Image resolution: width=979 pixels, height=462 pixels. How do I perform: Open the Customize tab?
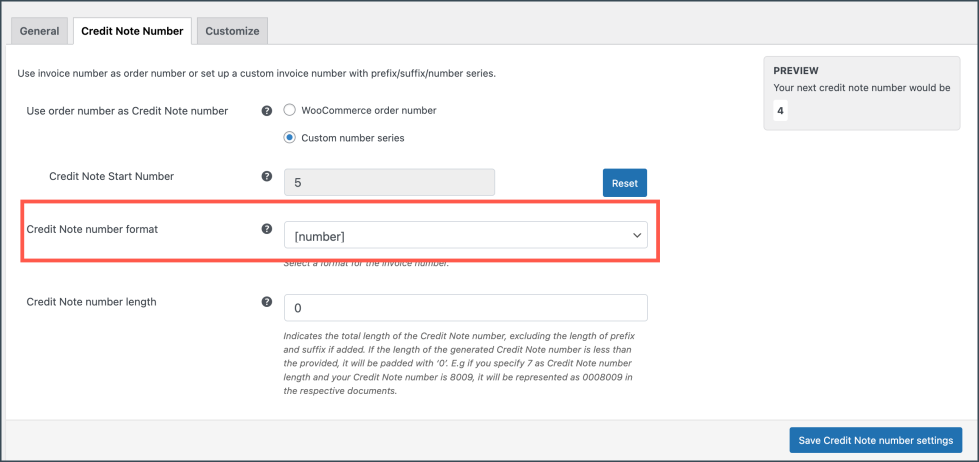pos(232,31)
